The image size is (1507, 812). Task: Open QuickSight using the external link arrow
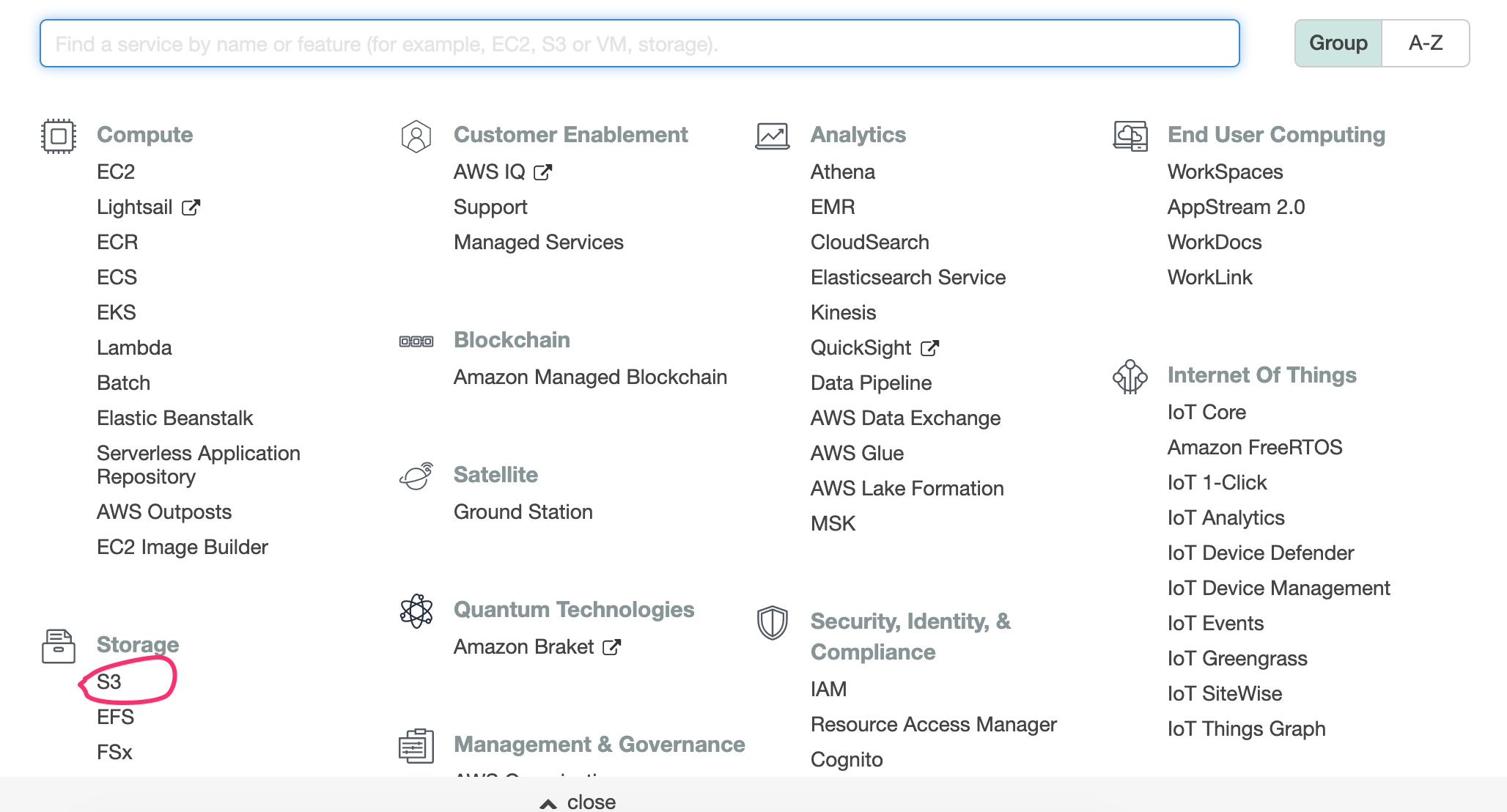point(929,347)
